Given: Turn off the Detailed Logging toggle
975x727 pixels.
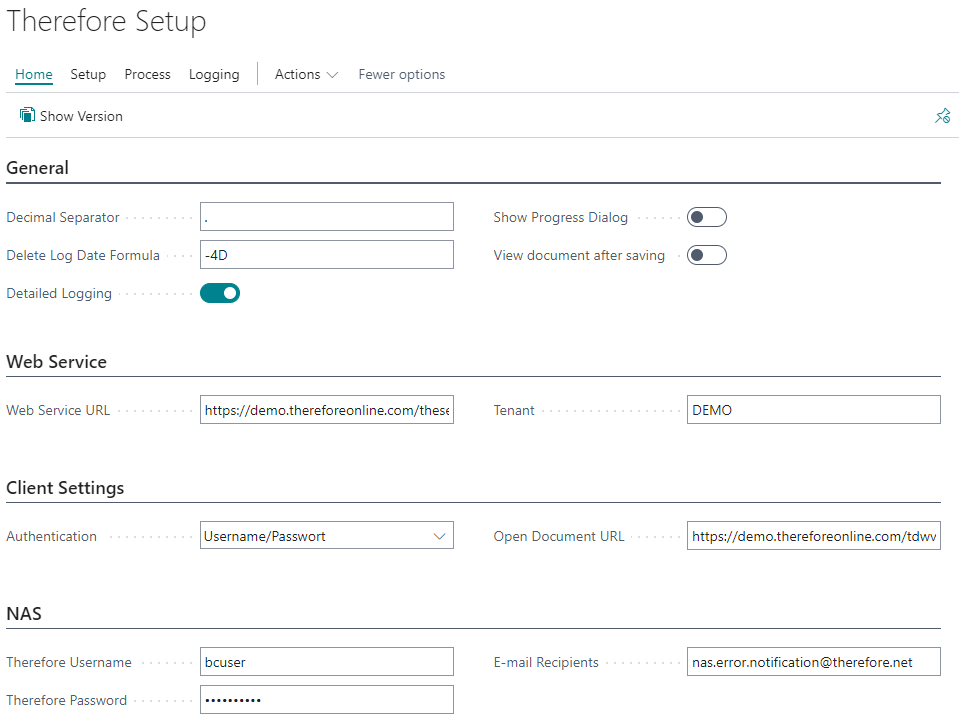Looking at the screenshot, I should click(219, 293).
